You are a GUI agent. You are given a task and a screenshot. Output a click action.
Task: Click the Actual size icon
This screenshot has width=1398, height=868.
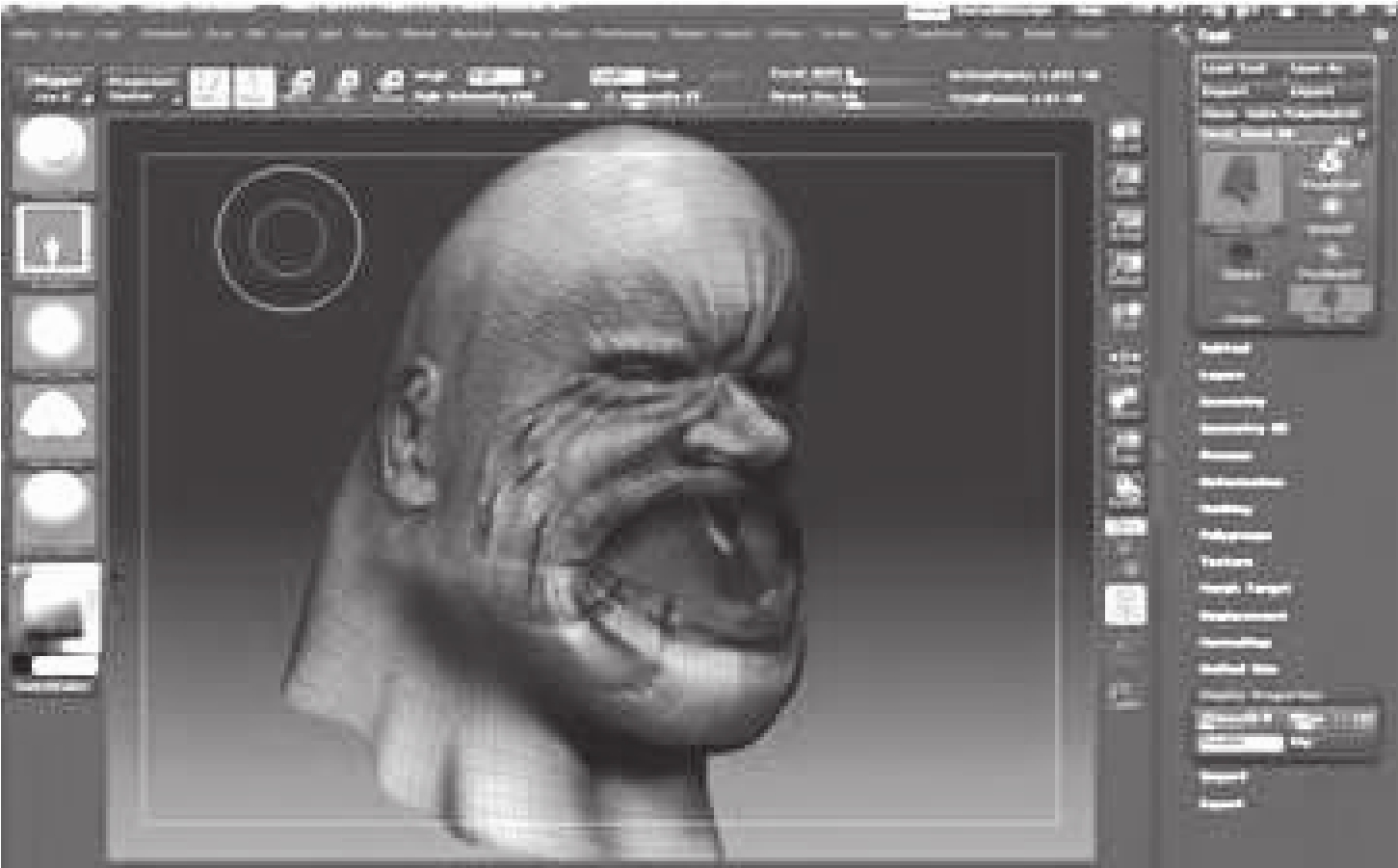(1125, 225)
